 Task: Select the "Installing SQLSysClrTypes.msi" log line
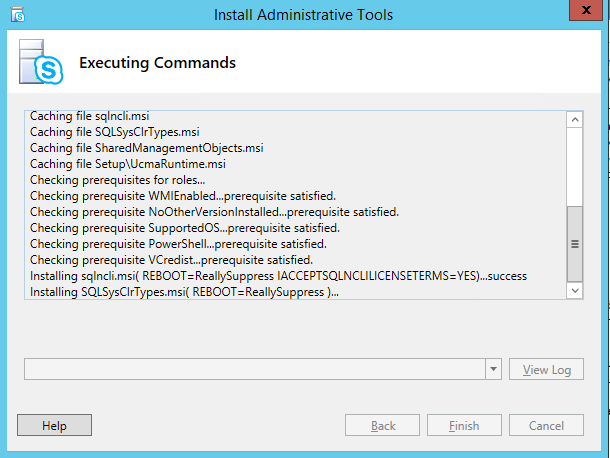tap(184, 291)
